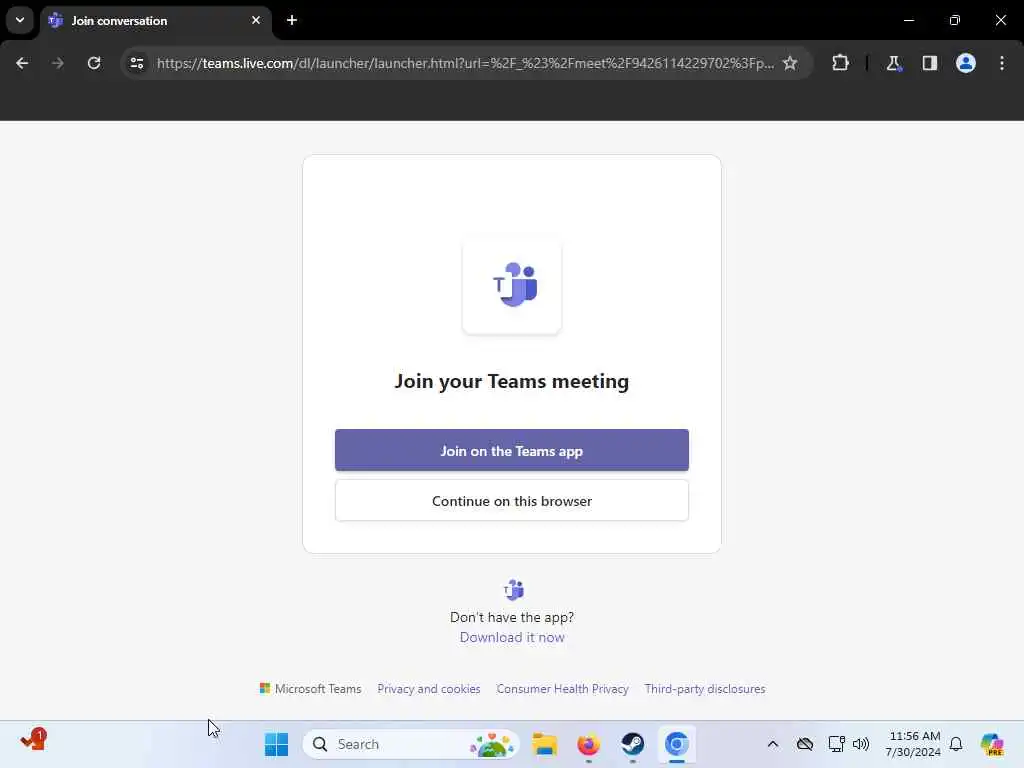This screenshot has height=768, width=1024.
Task: Open the network status tray icon
Action: 836,744
